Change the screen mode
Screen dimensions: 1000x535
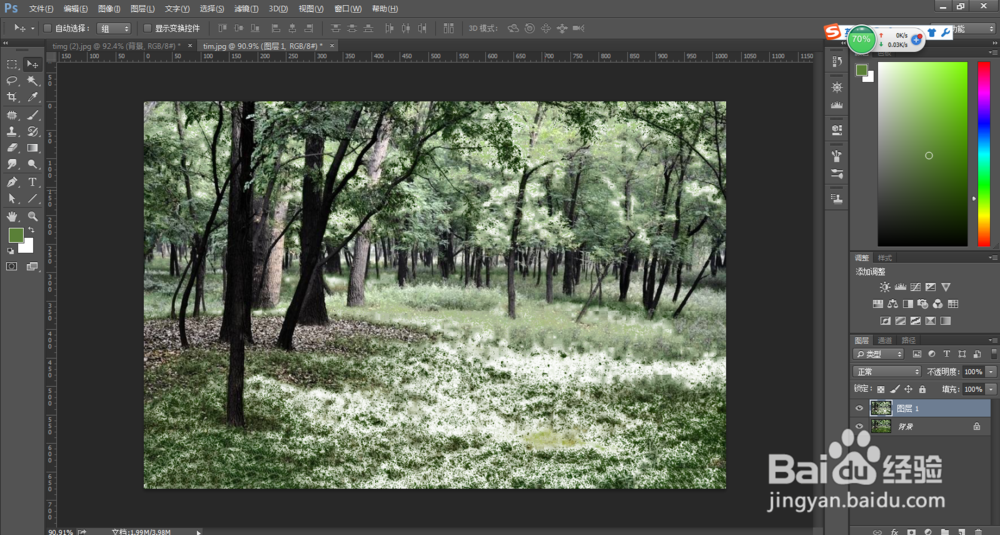[32, 267]
